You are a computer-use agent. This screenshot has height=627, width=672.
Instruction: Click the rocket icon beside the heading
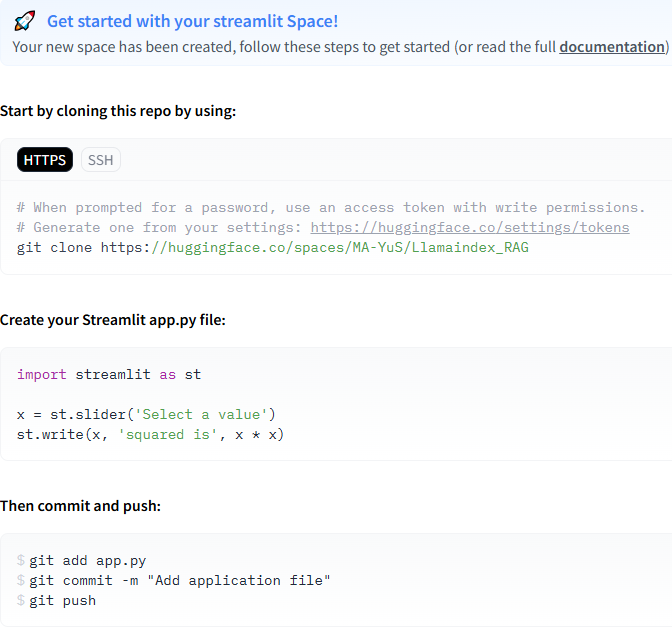point(24,21)
